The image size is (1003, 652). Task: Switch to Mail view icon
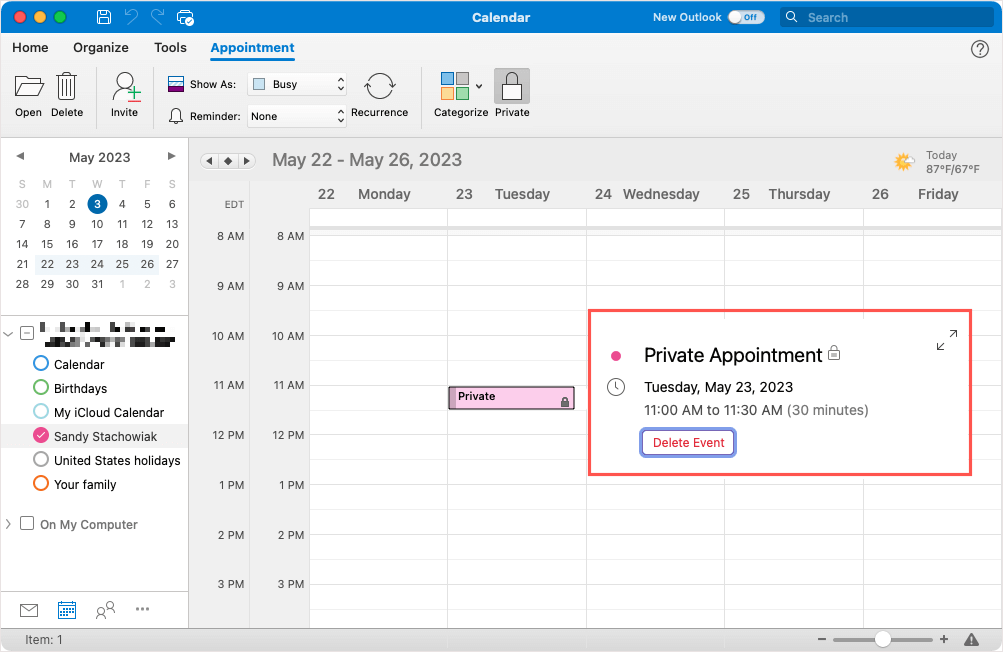coord(29,610)
